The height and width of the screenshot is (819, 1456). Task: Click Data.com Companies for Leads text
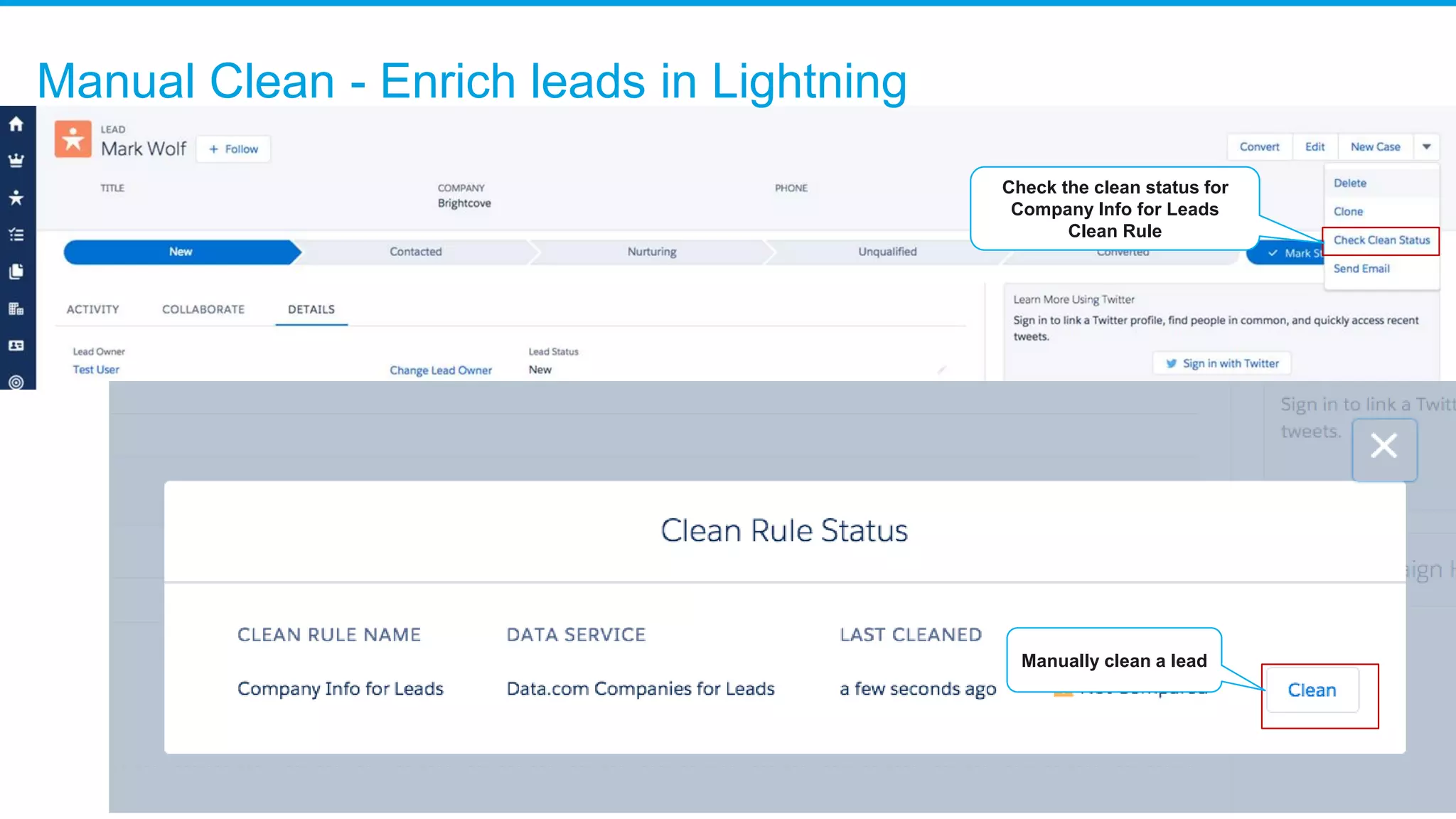[641, 689]
